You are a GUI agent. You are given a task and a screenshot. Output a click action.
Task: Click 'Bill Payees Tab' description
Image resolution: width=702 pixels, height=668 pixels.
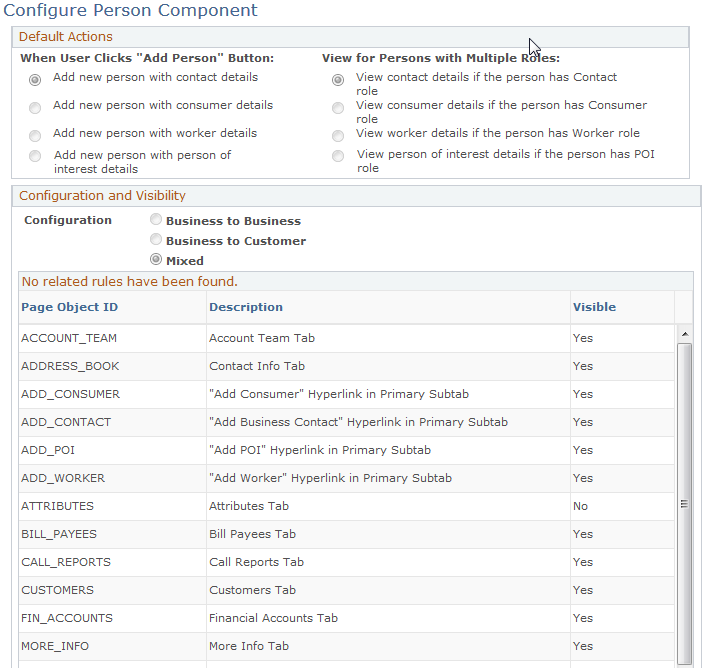[x=253, y=534]
